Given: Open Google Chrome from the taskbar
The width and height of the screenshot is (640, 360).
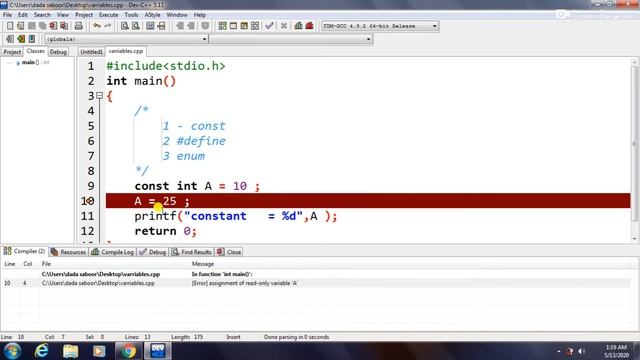Looking at the screenshot, I should (128, 351).
